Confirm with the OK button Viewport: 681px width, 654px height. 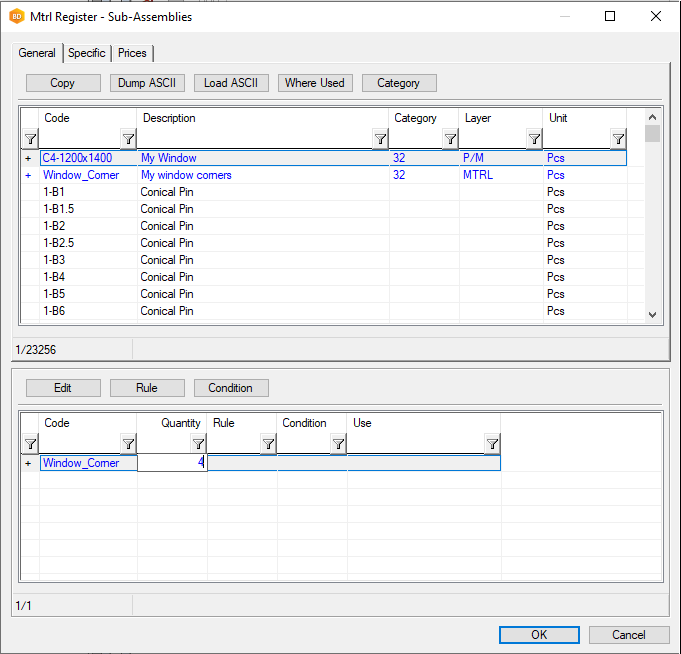[539, 635]
